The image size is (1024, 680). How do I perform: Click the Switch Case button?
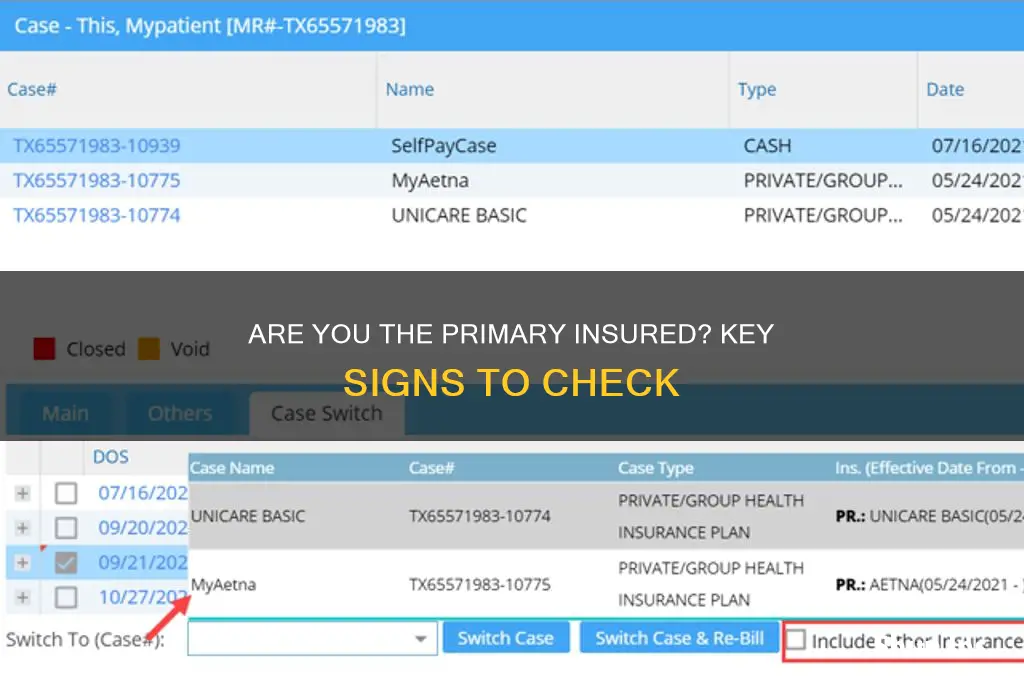coord(506,638)
